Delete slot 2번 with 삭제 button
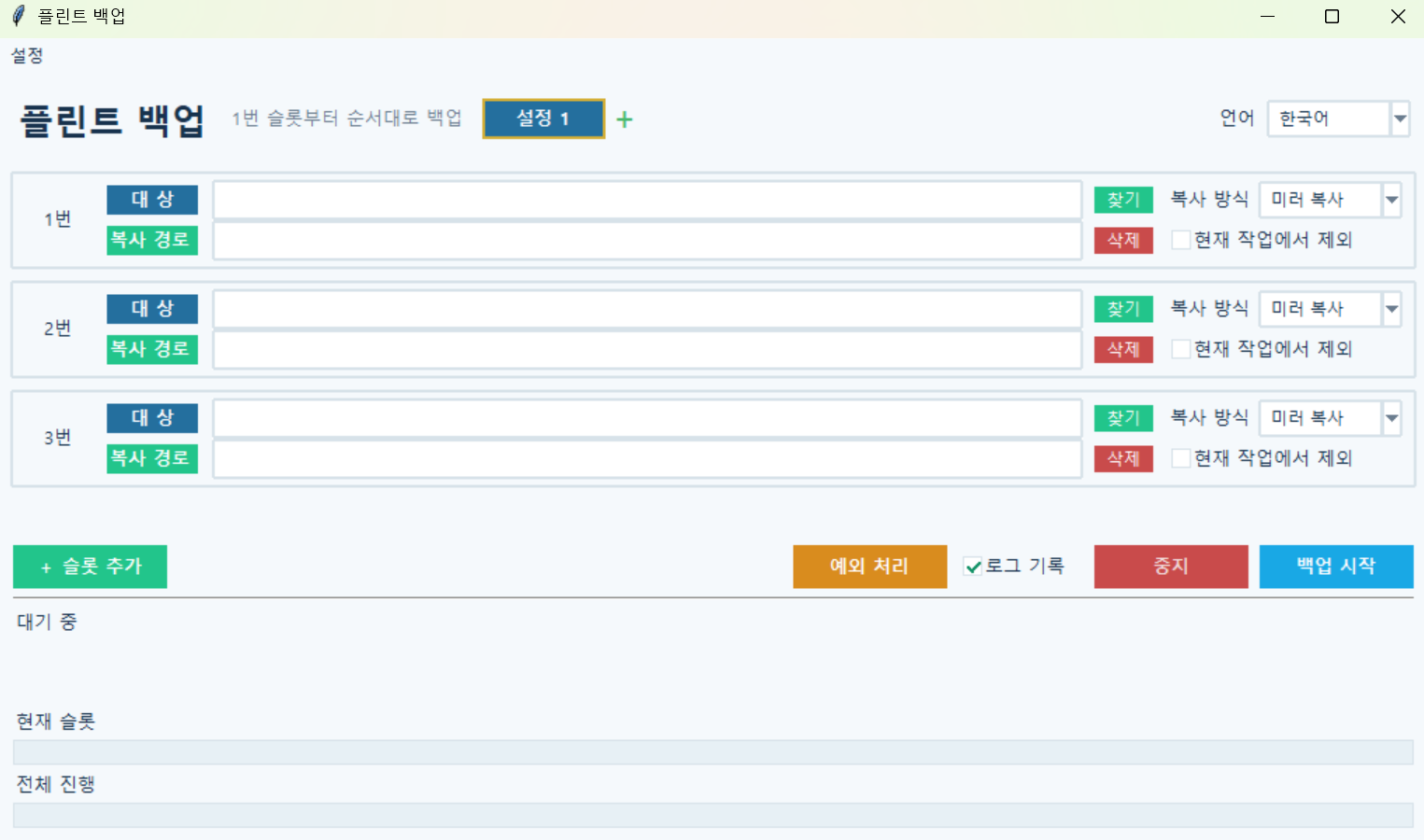 (x=1123, y=349)
